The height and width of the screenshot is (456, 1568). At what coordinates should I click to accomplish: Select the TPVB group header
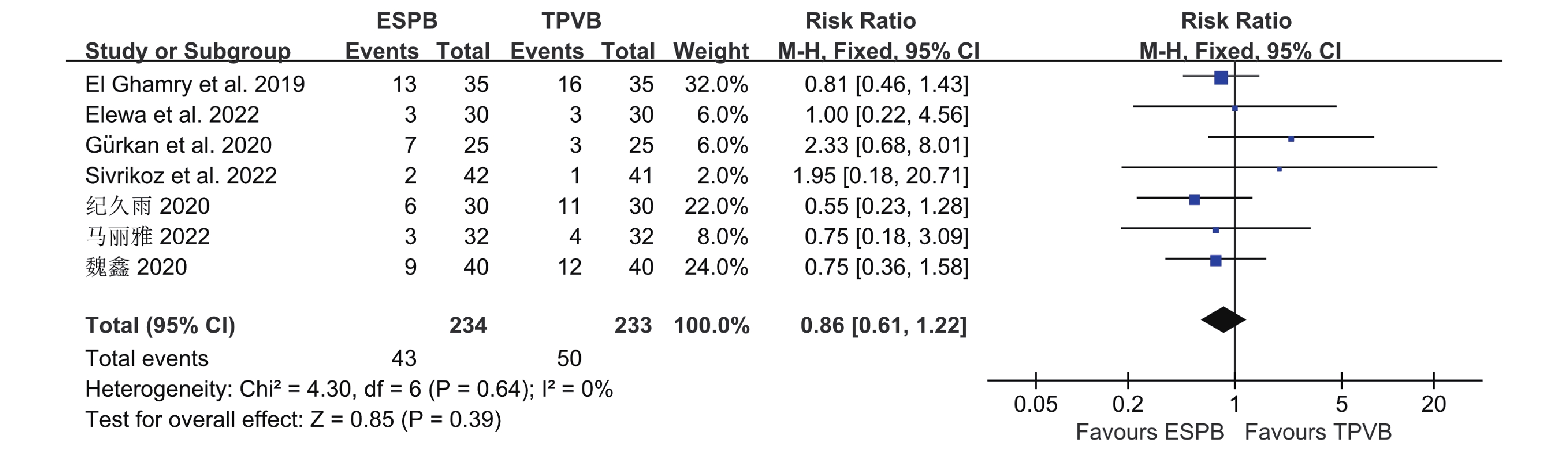(571, 21)
